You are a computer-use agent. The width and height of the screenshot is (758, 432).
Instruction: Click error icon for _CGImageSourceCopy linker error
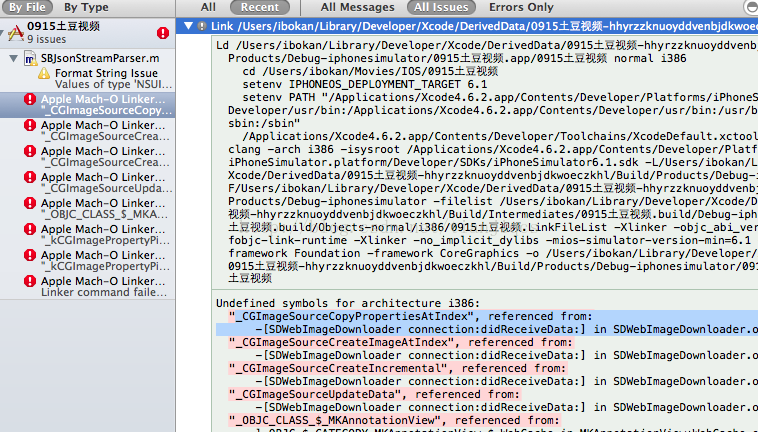click(30, 100)
